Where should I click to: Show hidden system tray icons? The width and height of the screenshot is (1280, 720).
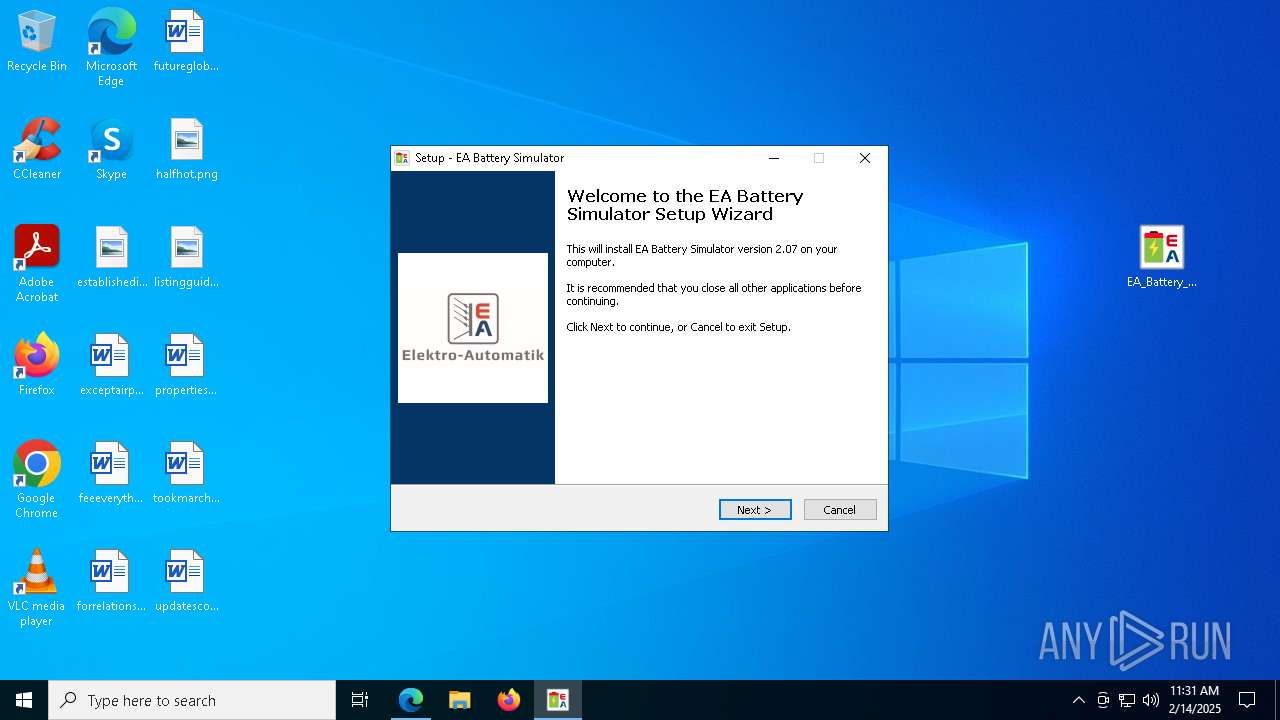1078,700
